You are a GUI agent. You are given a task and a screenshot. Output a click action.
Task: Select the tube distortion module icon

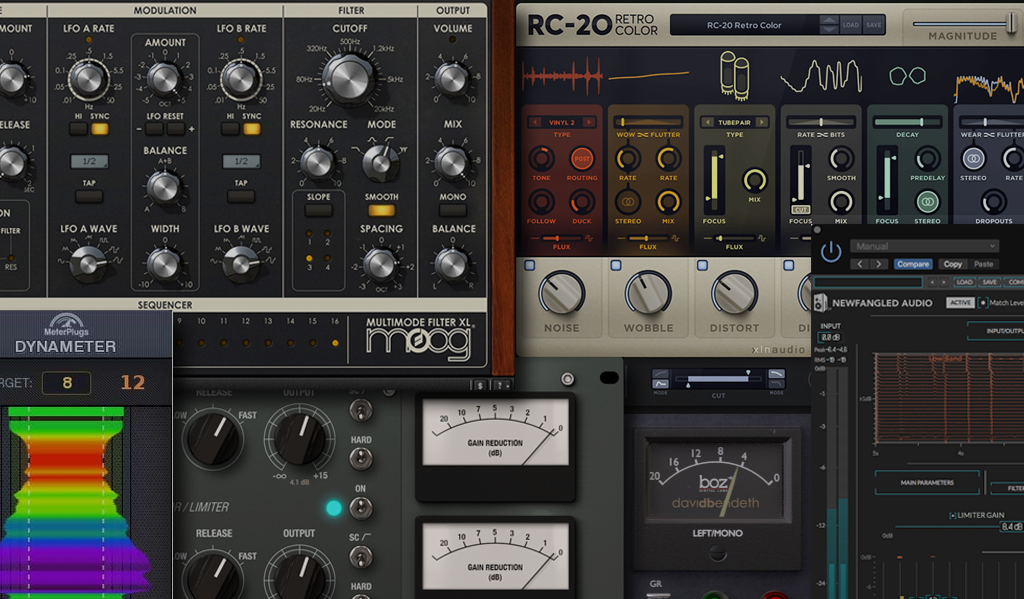click(735, 75)
